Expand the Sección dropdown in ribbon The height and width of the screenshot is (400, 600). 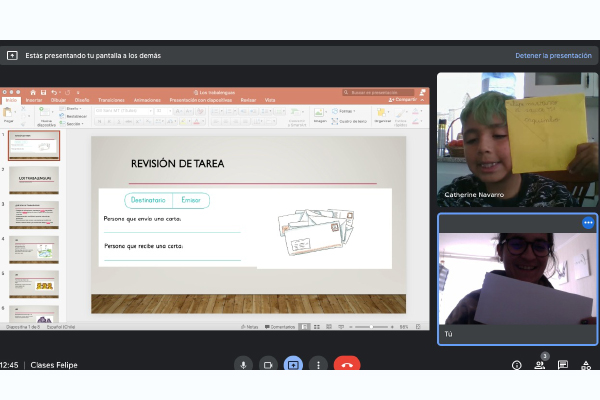(76, 124)
